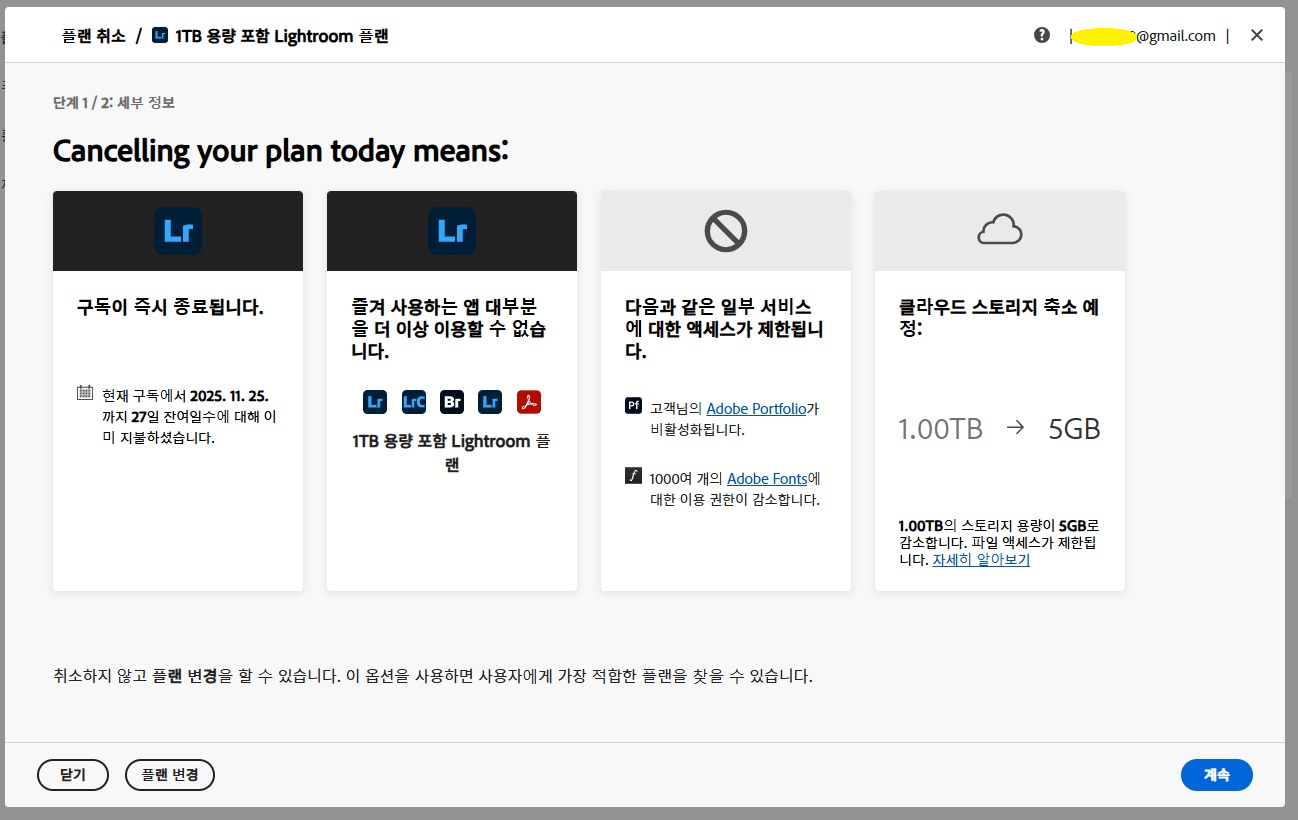
Task: Click the Lr icon in the header breadcrumb
Action: coord(160,36)
